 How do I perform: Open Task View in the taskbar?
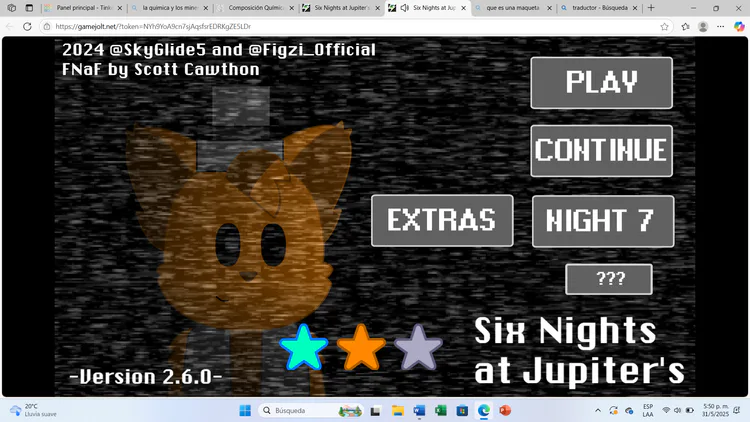coord(375,411)
